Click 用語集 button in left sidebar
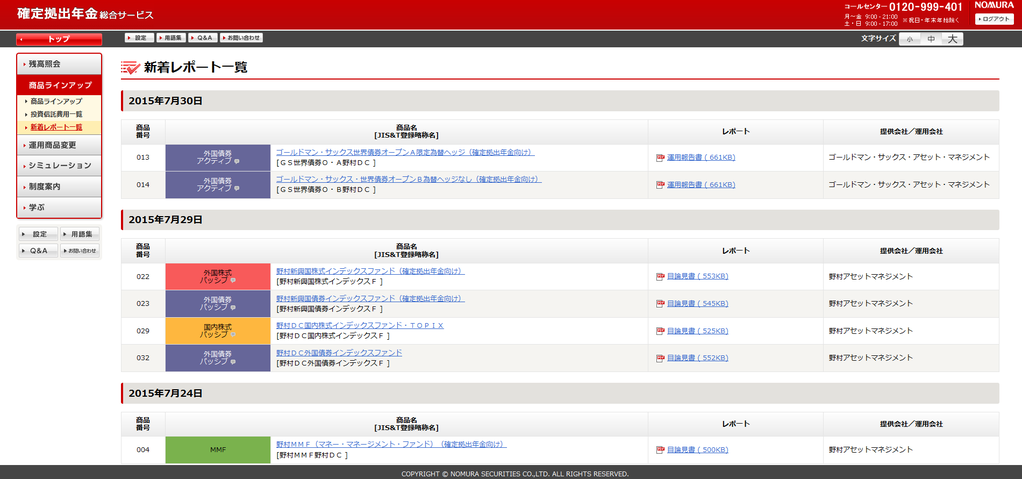Viewport: 1022px width, 479px height. pos(80,233)
